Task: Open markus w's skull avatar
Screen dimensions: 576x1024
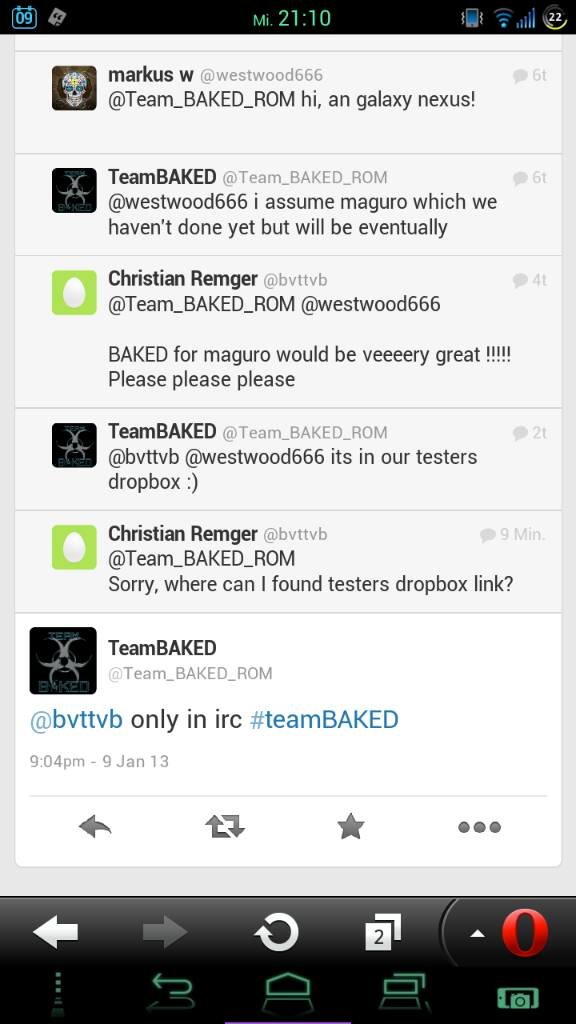Action: point(74,88)
